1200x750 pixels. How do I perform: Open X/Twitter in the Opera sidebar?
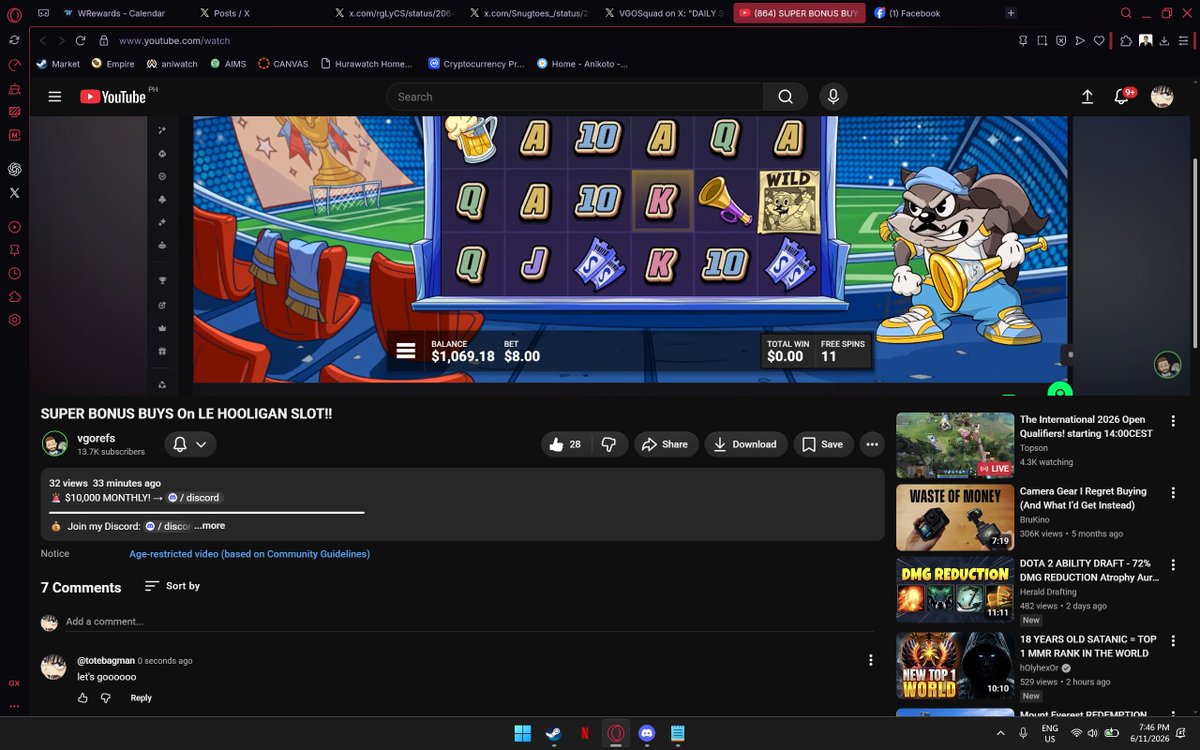coord(14,193)
